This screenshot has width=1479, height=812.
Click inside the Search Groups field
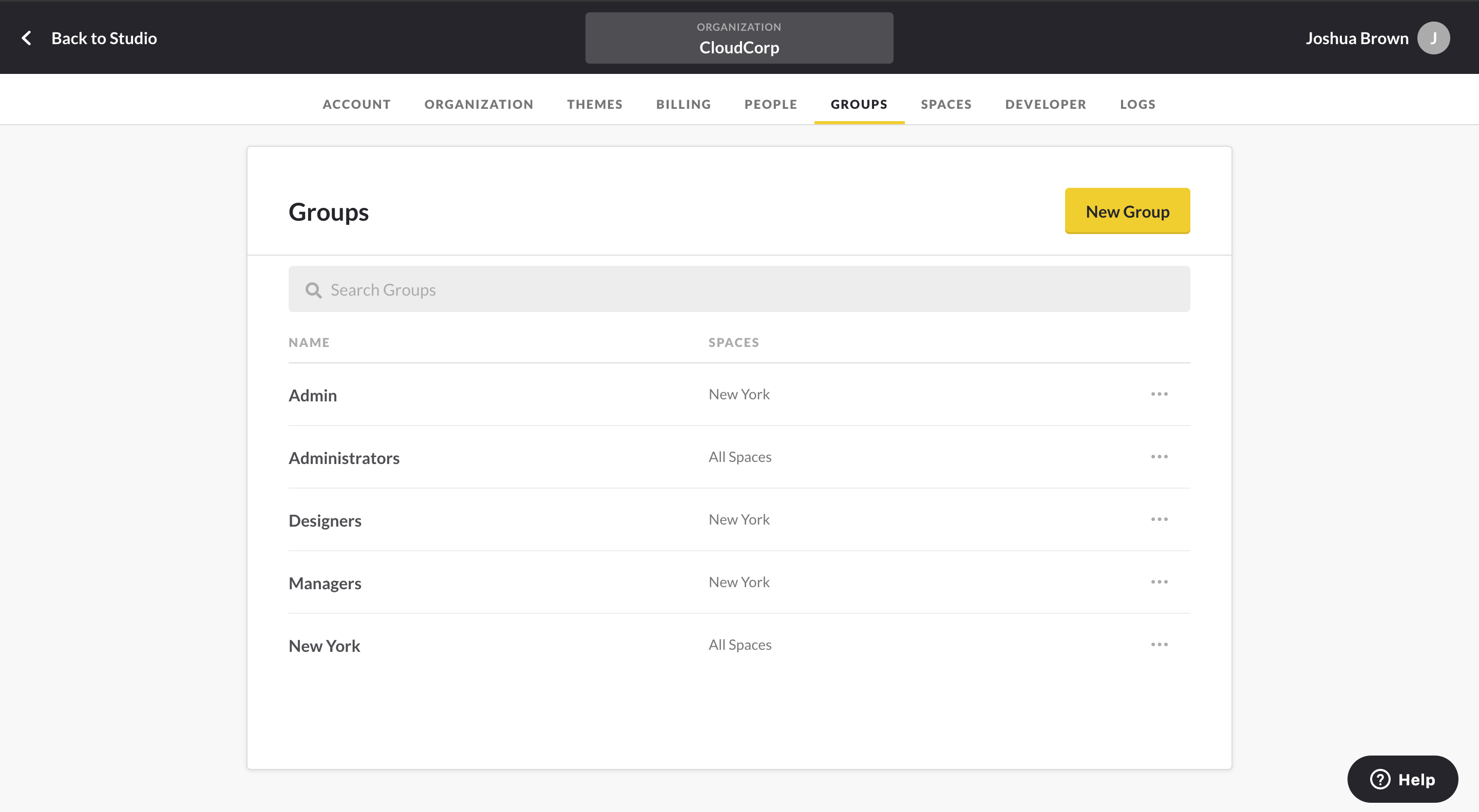coord(632,289)
